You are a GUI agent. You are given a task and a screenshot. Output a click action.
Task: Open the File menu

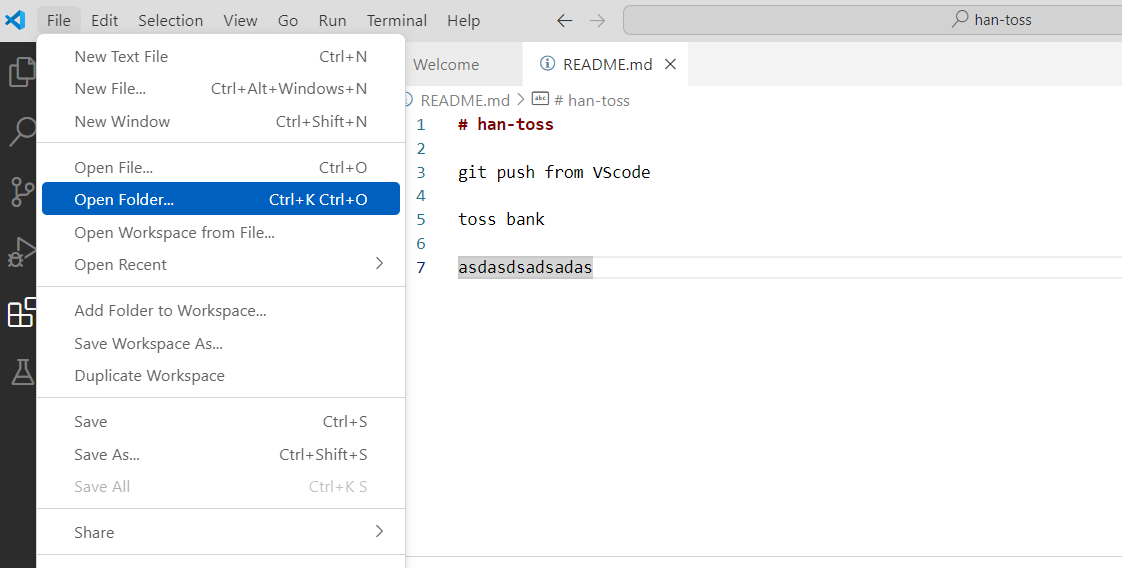coord(59,21)
